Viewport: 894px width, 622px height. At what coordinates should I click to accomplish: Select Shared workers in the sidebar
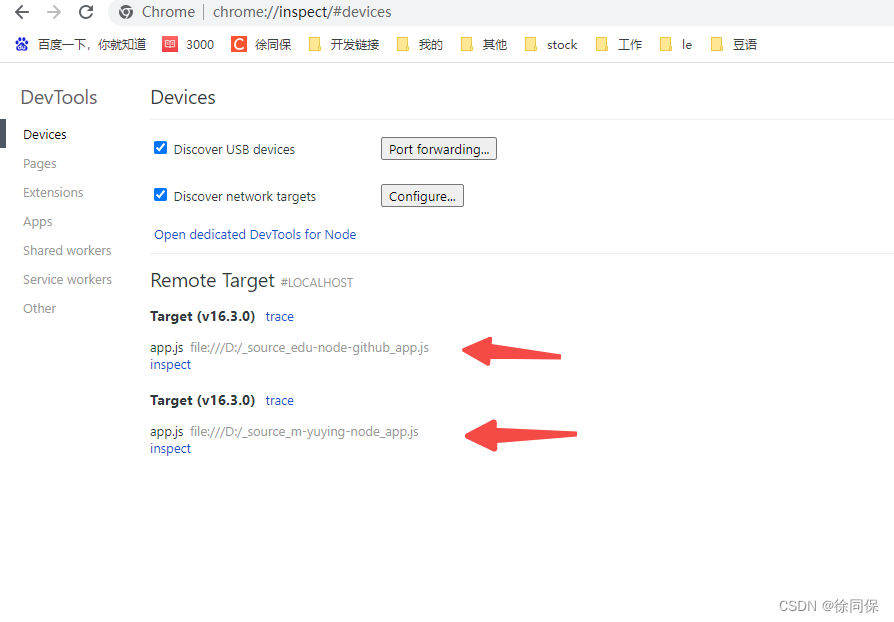(x=67, y=251)
